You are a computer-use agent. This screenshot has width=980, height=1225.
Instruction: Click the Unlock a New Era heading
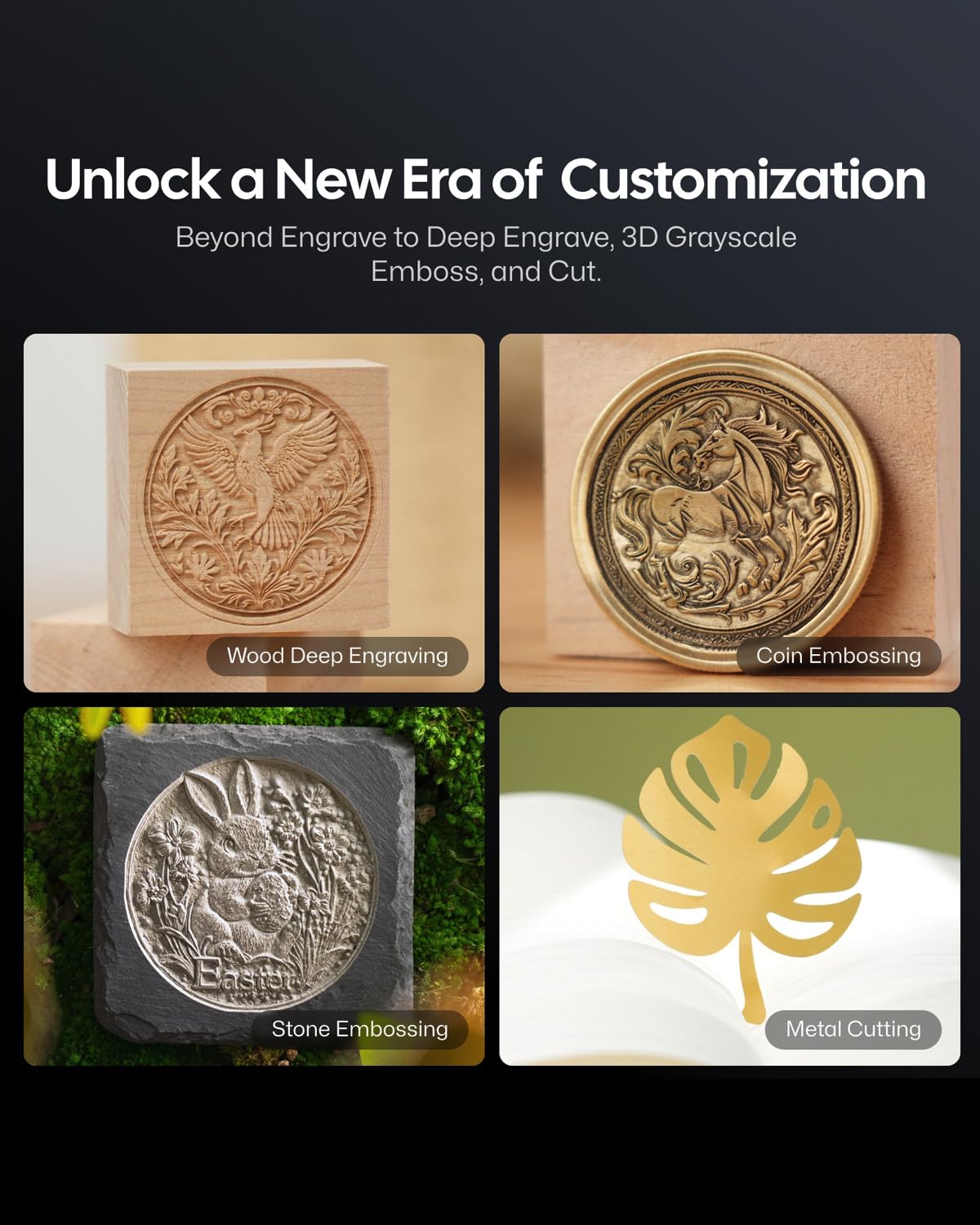486,179
